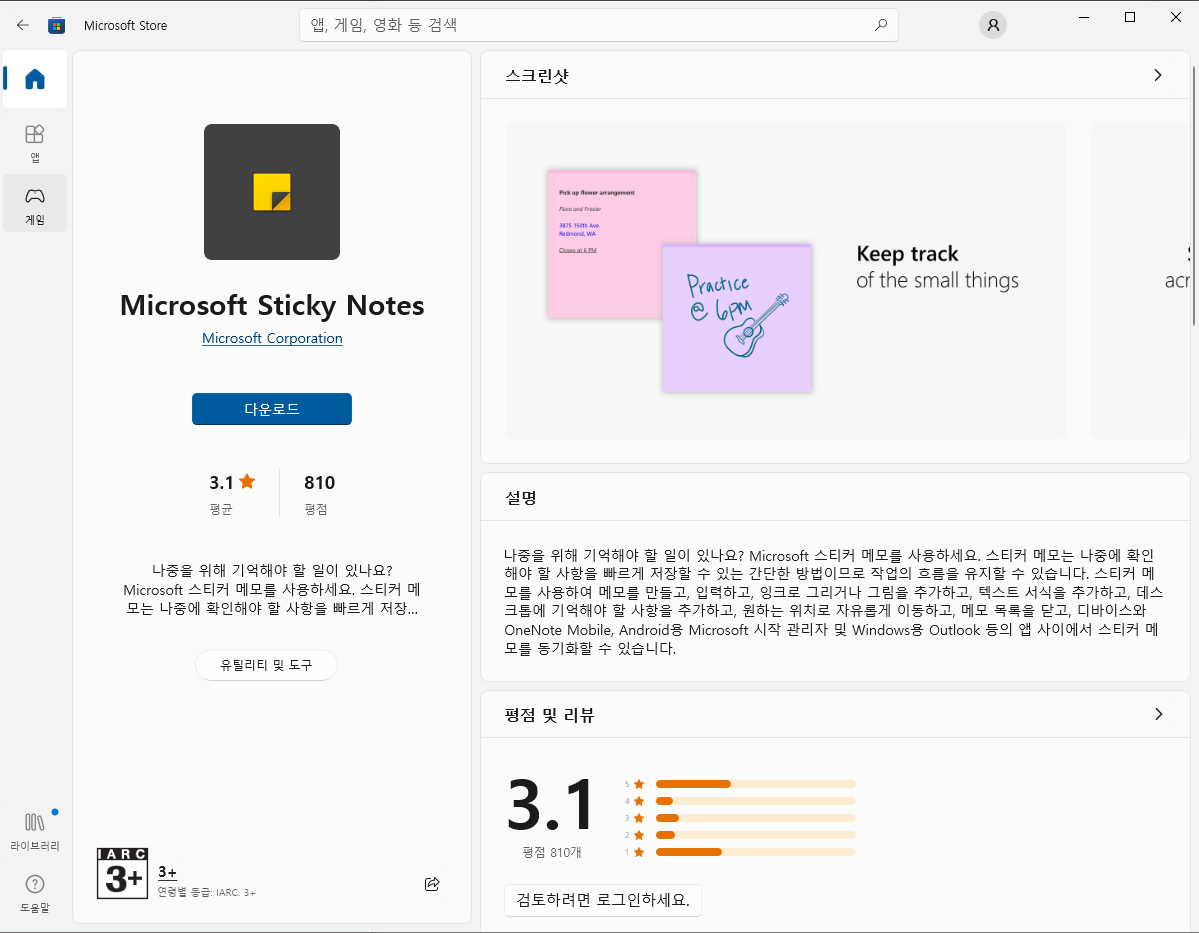Click the 설명 section heading
Screen dimensions: 1199x933
click(521, 498)
